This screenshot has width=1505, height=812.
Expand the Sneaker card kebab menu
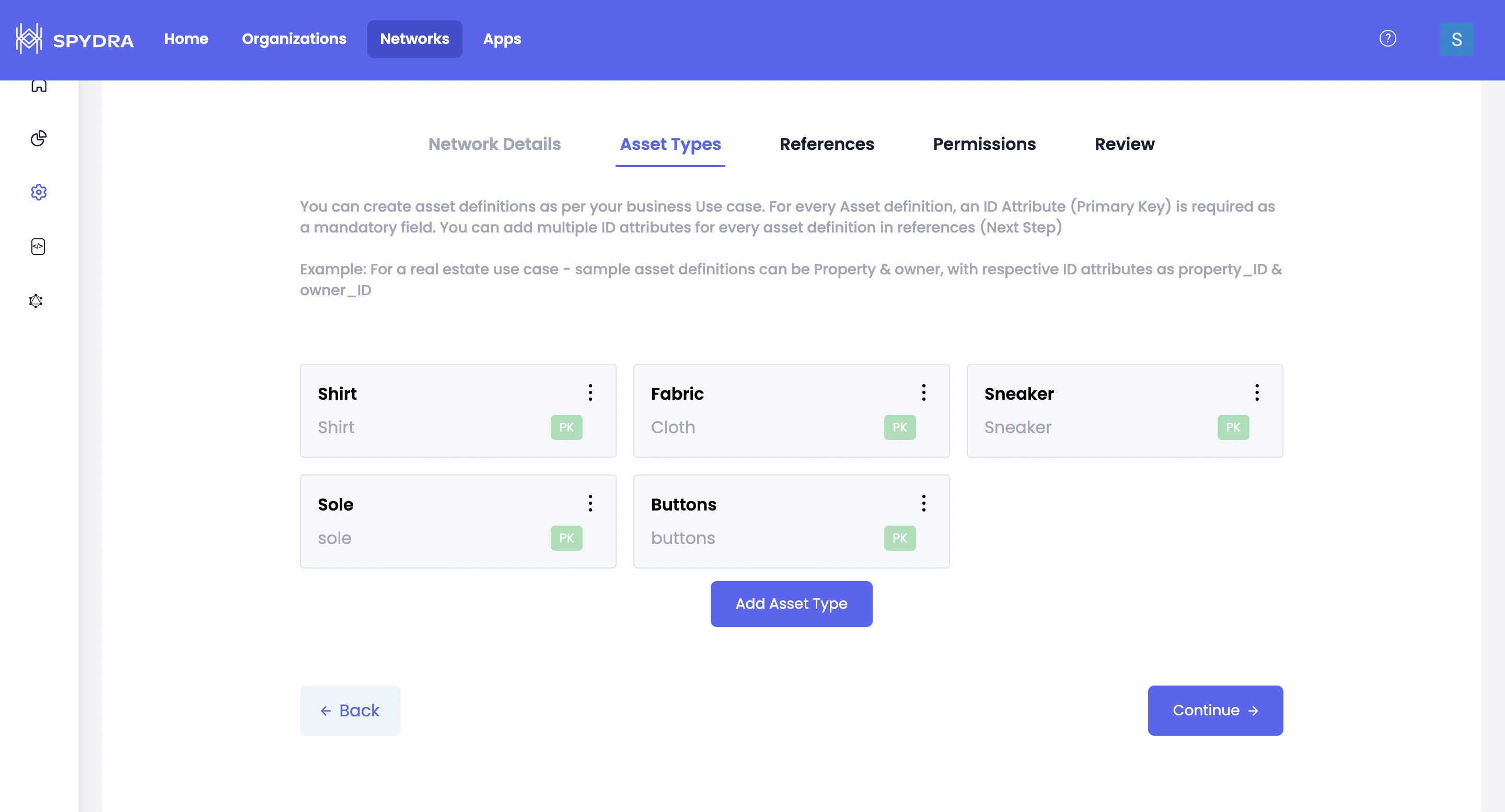pyautogui.click(x=1257, y=392)
